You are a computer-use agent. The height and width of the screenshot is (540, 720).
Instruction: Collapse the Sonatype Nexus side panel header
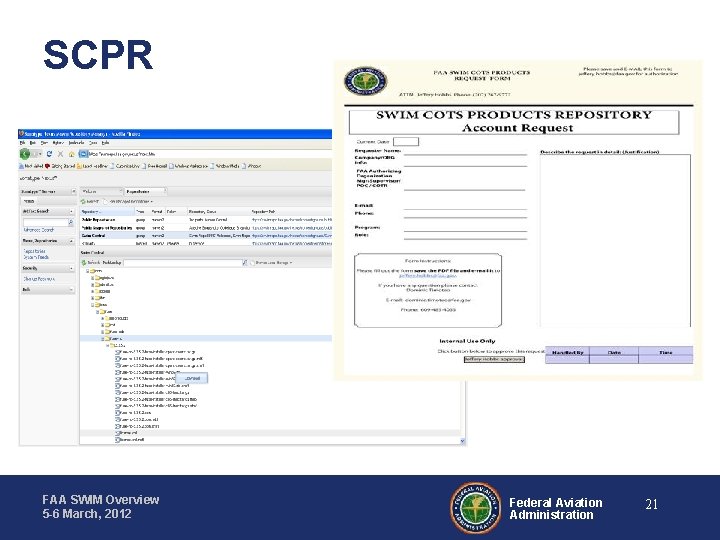click(x=73, y=191)
